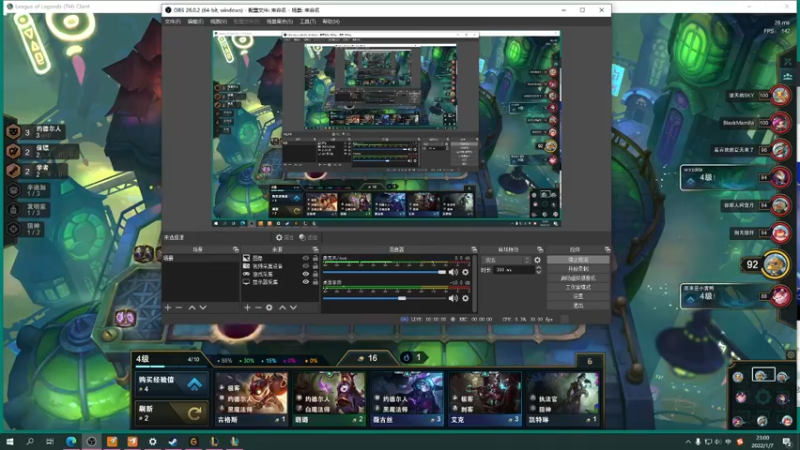Open the scene transition properties gear
The width and height of the screenshot is (800, 450).
click(x=537, y=260)
